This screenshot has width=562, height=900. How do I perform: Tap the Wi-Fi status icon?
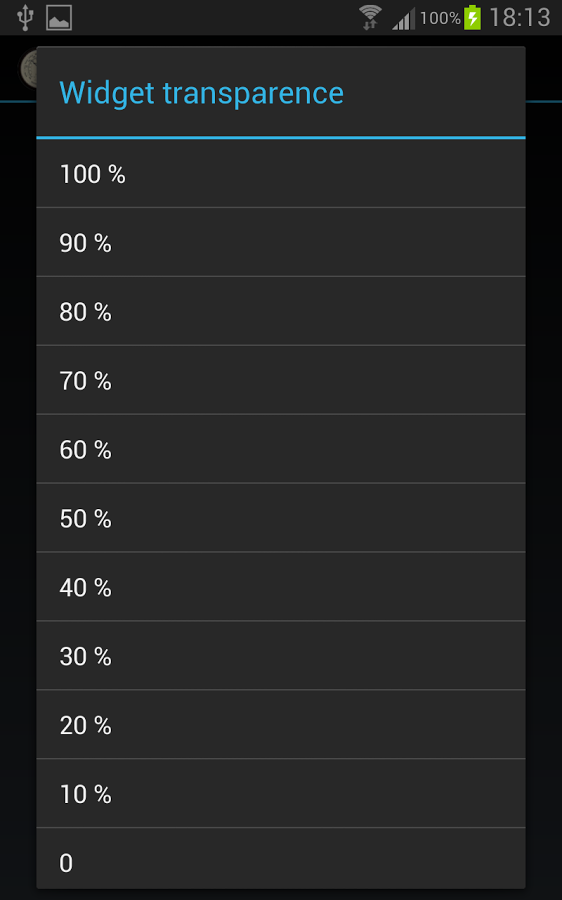point(370,17)
